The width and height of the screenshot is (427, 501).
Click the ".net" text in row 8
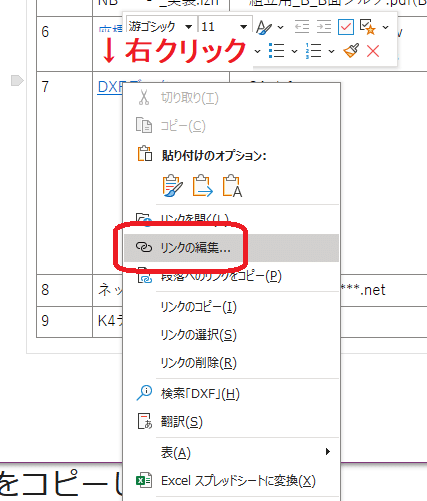(373, 290)
